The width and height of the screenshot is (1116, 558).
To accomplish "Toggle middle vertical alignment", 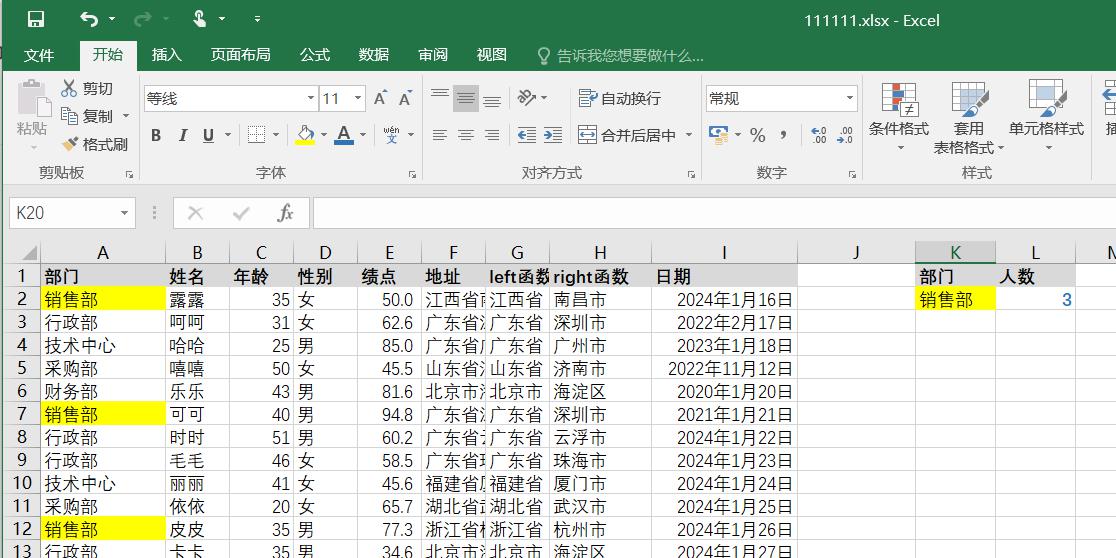I will [465, 98].
